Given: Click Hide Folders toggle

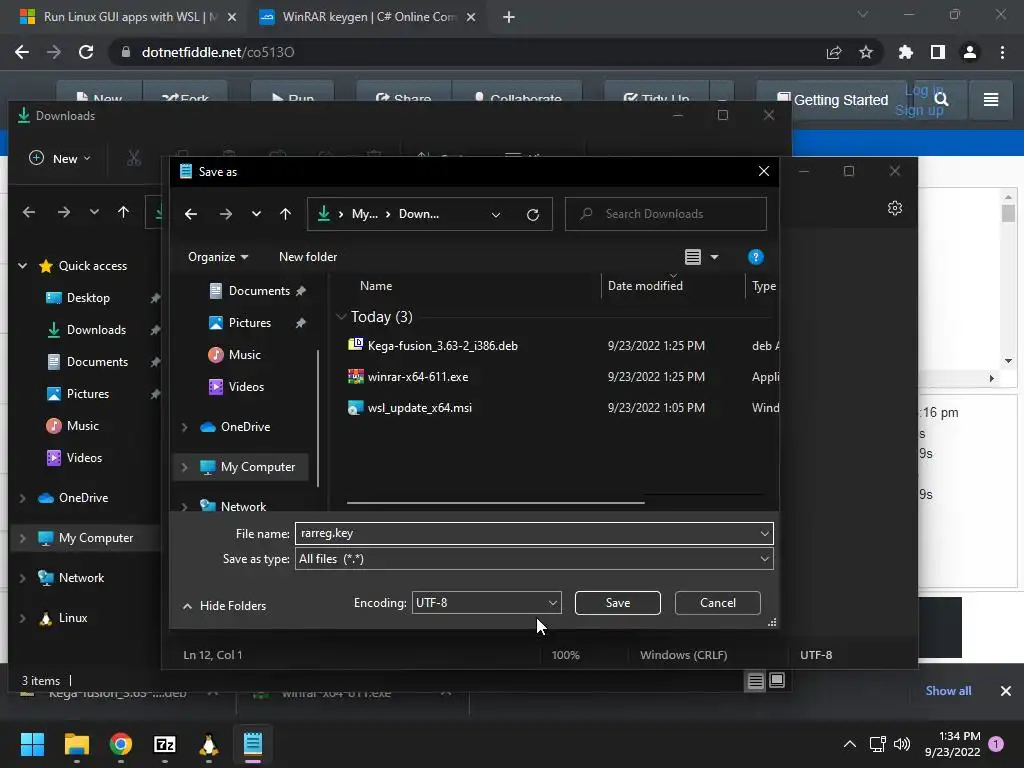Looking at the screenshot, I should pos(225,606).
